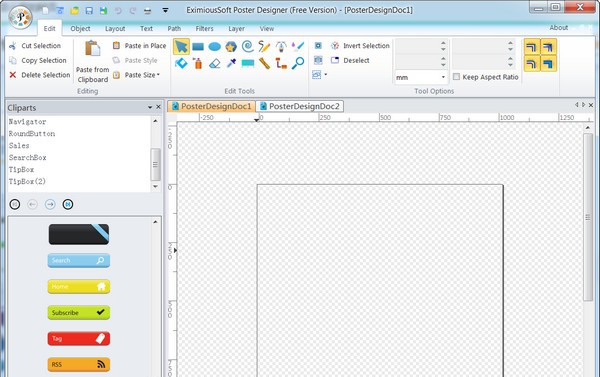The width and height of the screenshot is (600, 377).
Task: Open the Paste Size dropdown
Action: point(136,75)
